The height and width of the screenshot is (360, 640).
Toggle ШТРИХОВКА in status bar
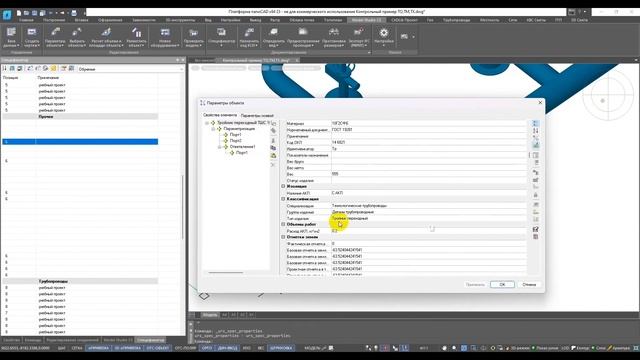[x=281, y=348]
